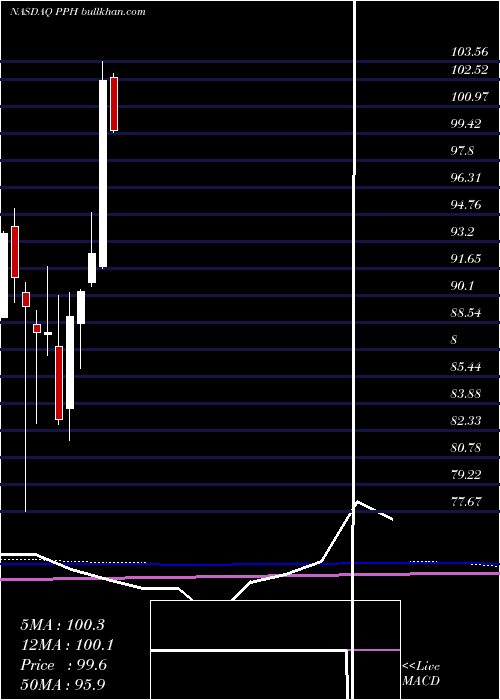Click the 100.97 price axis label

(x=469, y=96)
